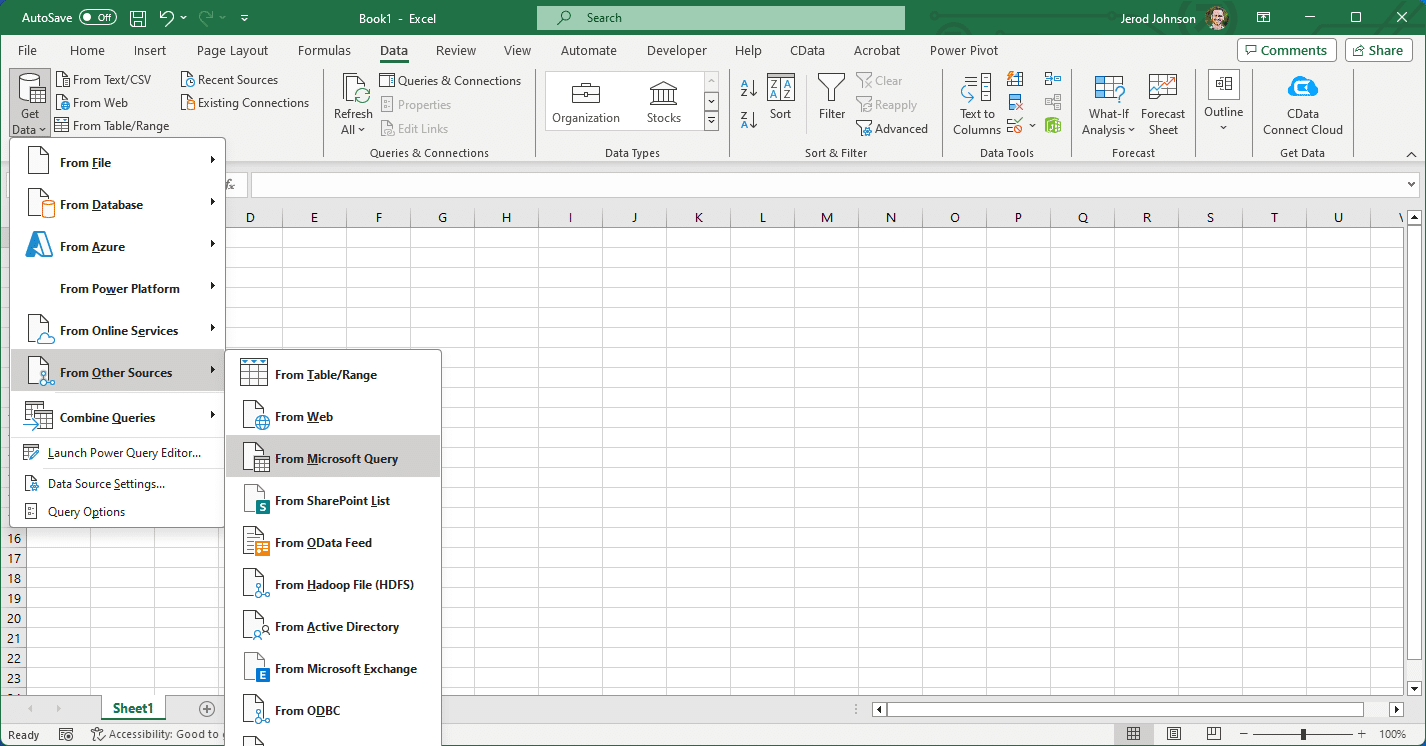Expand the formula bar
The image size is (1426, 746).
(1413, 185)
